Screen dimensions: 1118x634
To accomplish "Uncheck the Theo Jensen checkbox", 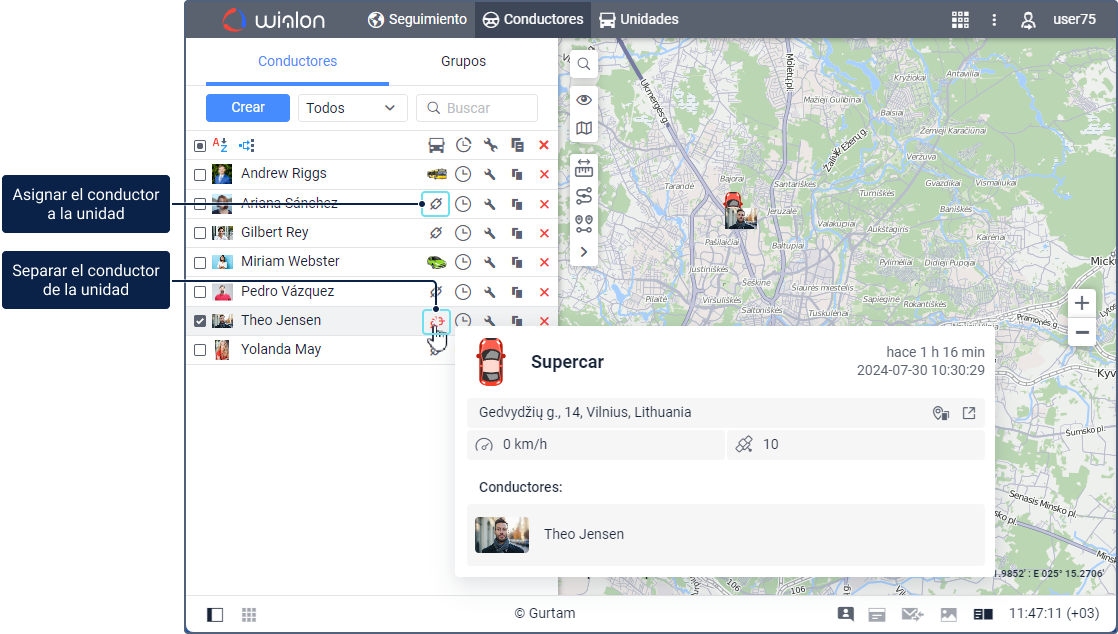I will (200, 321).
